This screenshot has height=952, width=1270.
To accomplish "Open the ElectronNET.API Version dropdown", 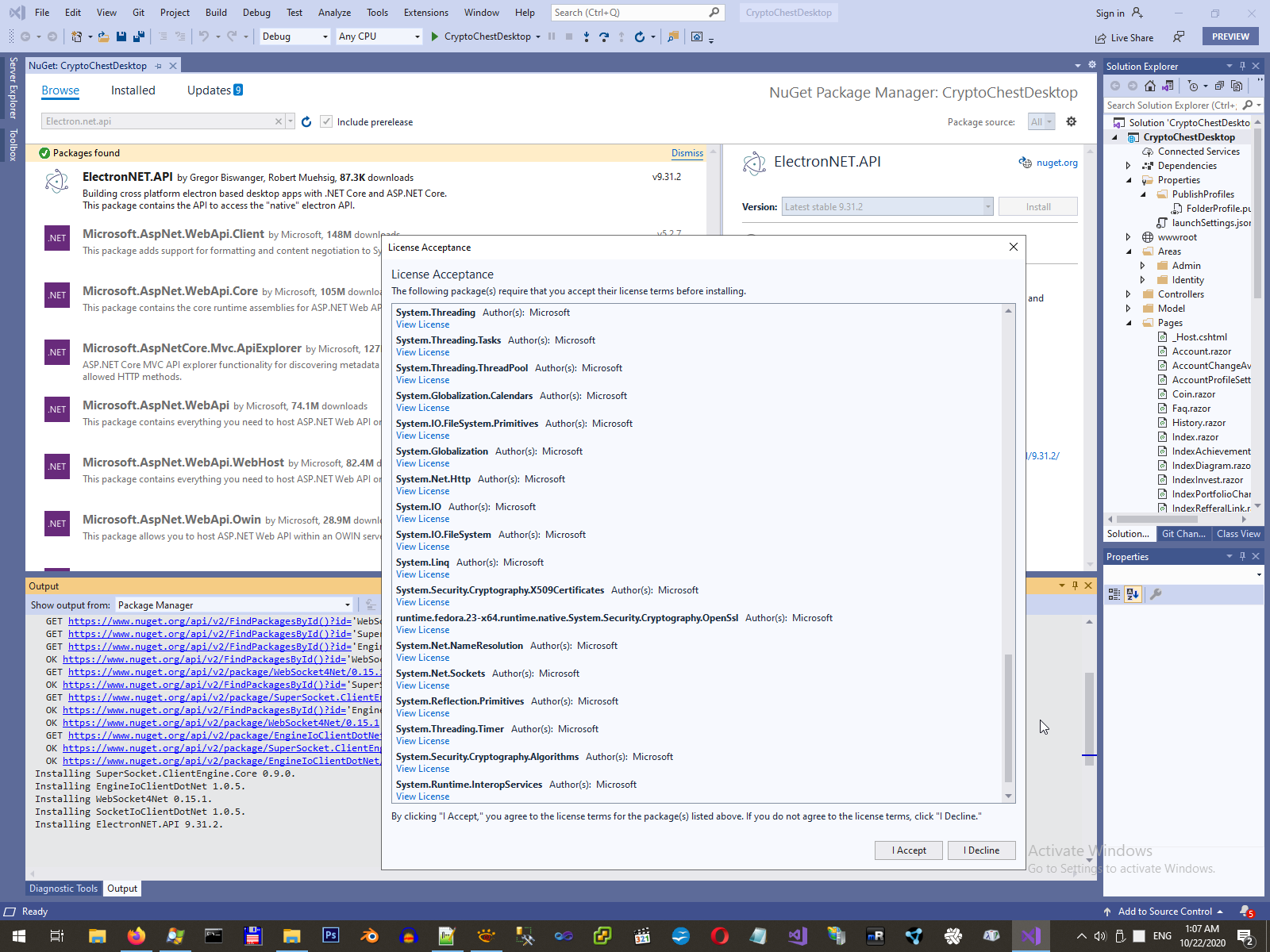I will coord(887,207).
